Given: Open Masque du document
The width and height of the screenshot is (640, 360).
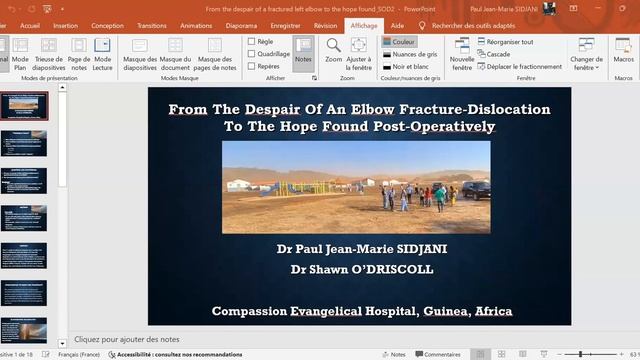Looking at the screenshot, I should (x=175, y=55).
